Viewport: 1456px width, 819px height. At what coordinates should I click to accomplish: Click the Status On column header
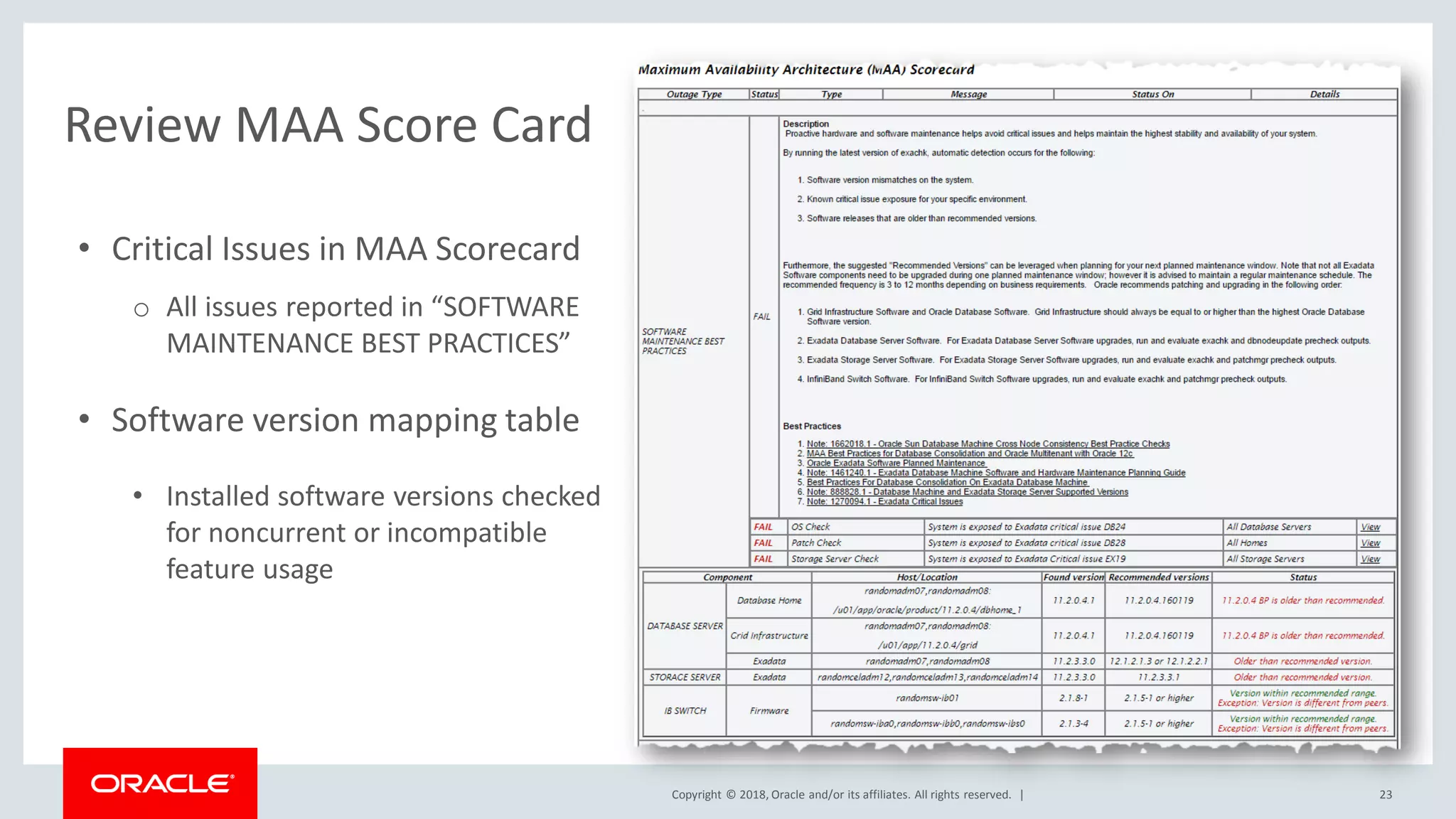click(1152, 94)
